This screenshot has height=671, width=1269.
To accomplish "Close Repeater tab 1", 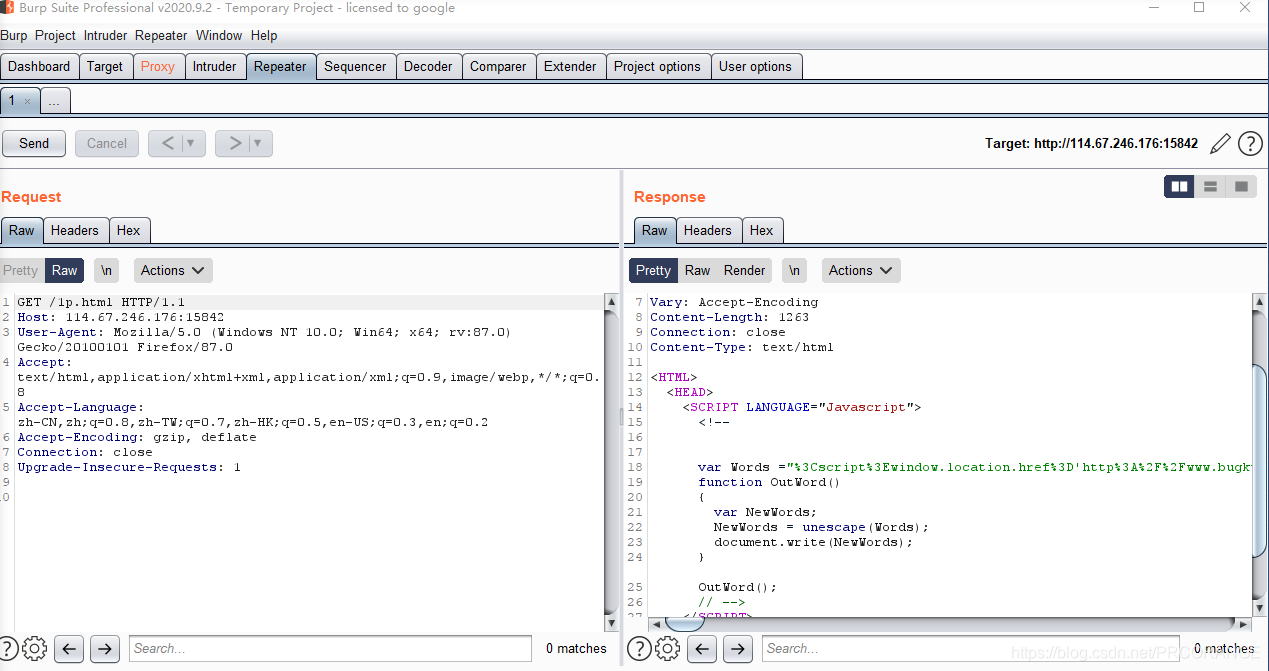I will (27, 101).
